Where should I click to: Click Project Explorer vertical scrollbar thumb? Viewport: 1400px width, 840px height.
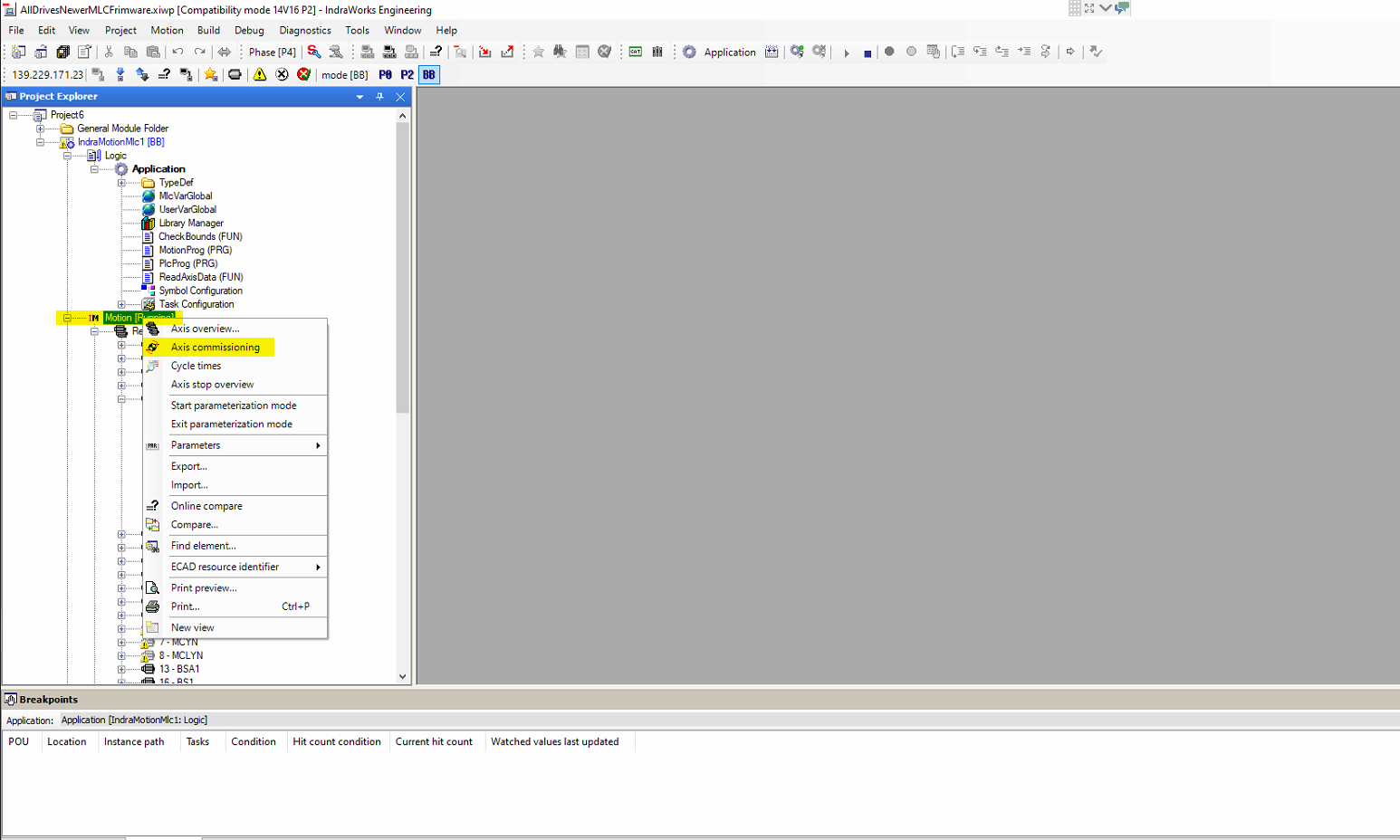403,268
